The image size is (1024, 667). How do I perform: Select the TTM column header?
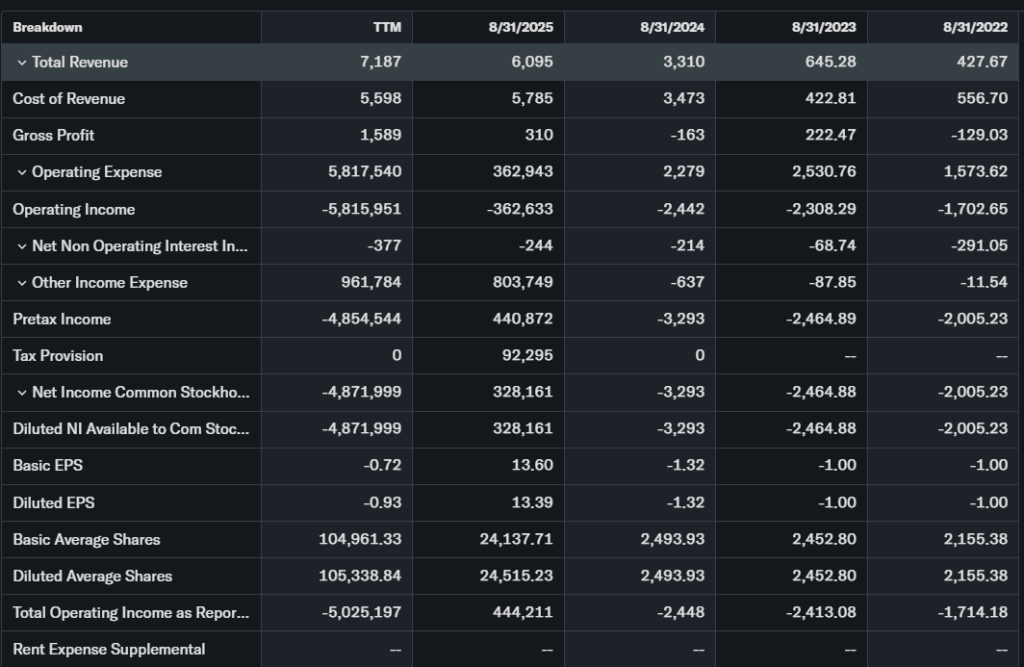tap(386, 27)
